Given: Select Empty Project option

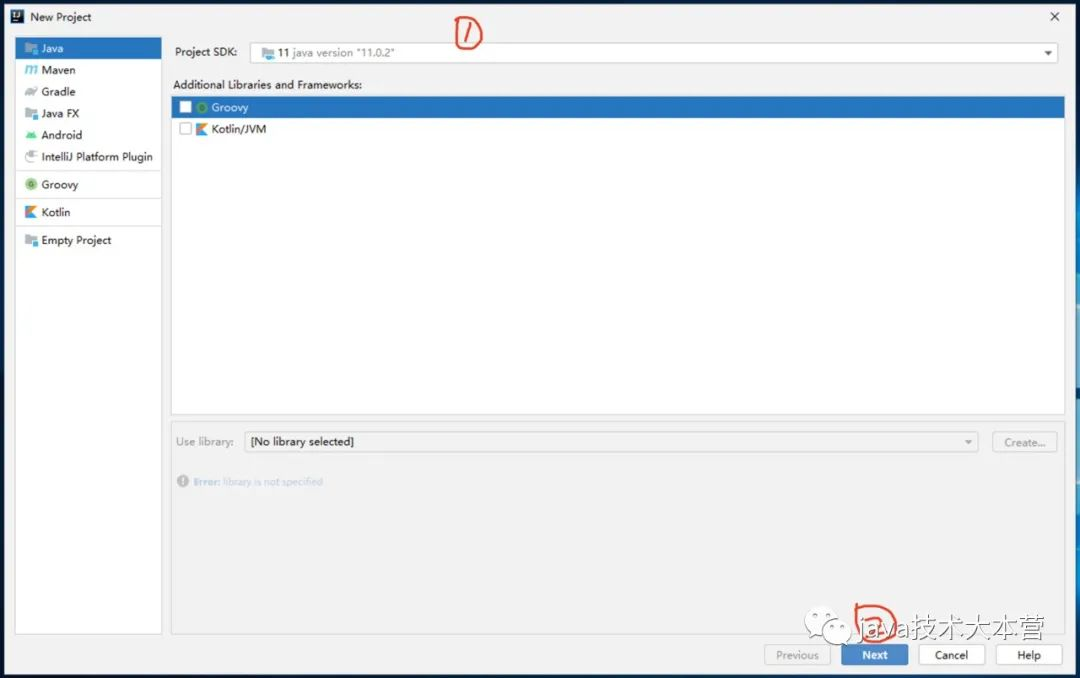Looking at the screenshot, I should tap(88, 240).
